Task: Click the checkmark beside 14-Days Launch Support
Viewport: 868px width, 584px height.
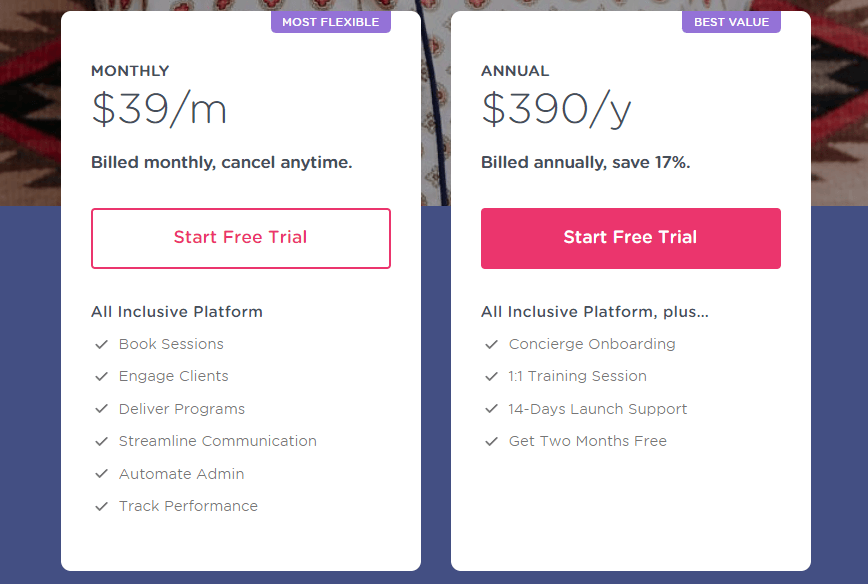Action: click(x=490, y=409)
